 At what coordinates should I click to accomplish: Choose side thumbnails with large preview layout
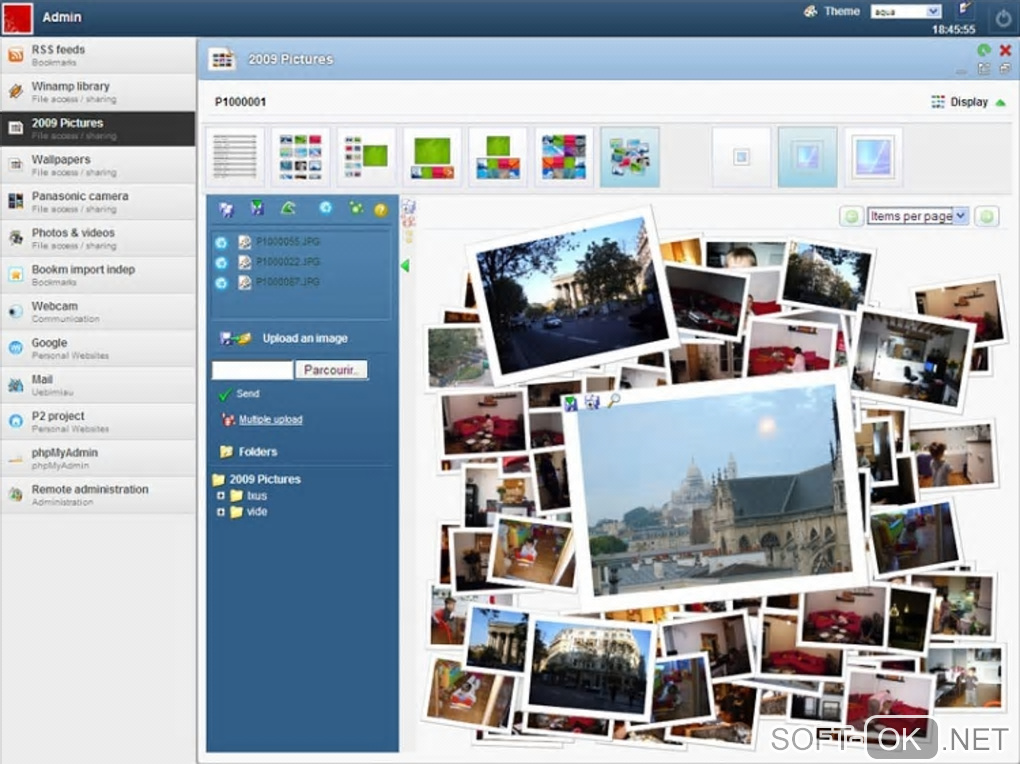pyautogui.click(x=366, y=157)
